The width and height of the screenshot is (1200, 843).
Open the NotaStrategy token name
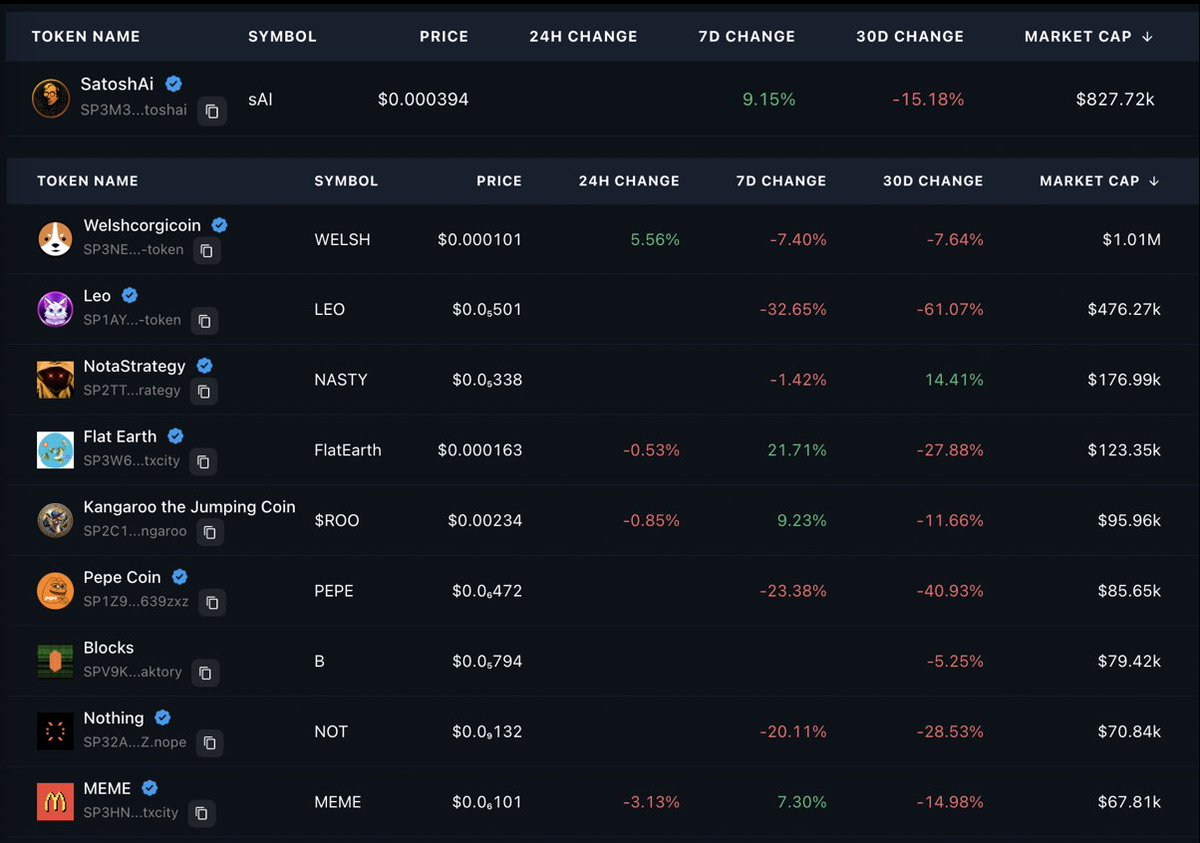pos(134,366)
